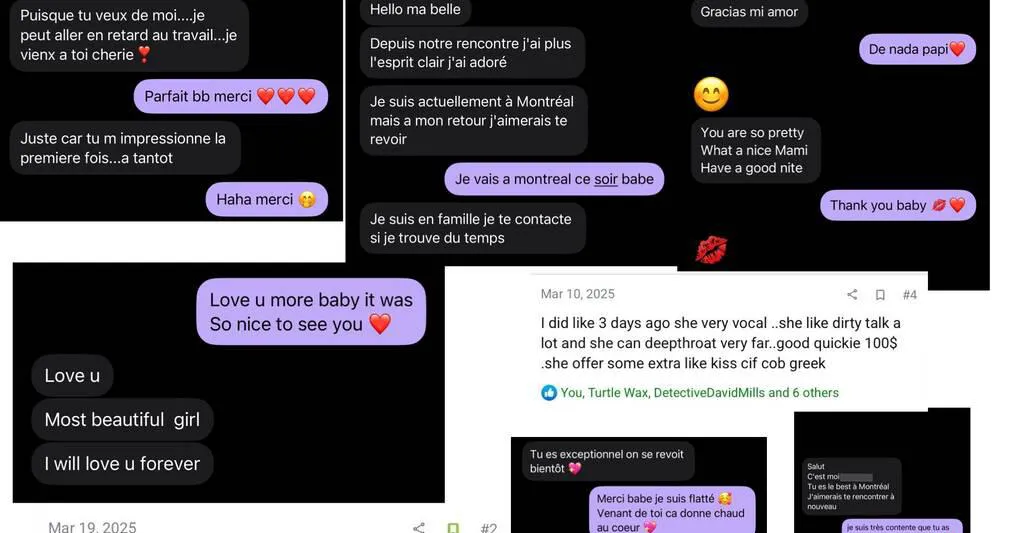1024x533 pixels.
Task: Show the '6 others' who liked
Action: pos(816,393)
